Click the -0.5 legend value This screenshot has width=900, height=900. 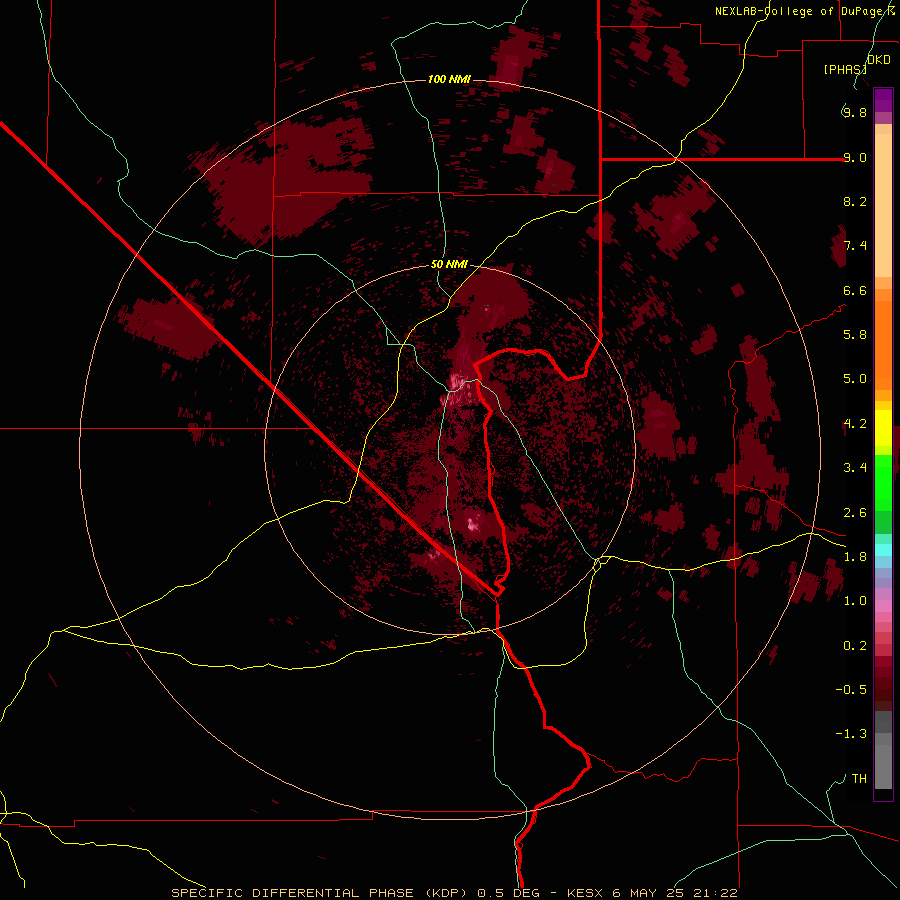tap(851, 690)
